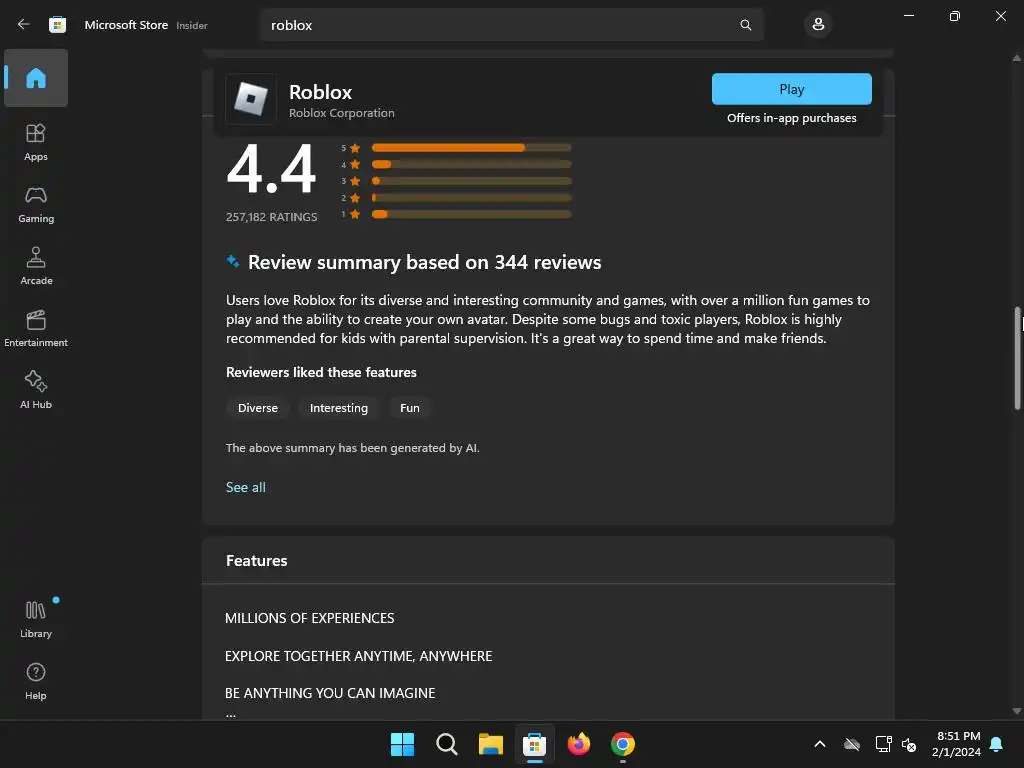Click the Roblox Corporation publisher name
The height and width of the screenshot is (768, 1024).
342,113
